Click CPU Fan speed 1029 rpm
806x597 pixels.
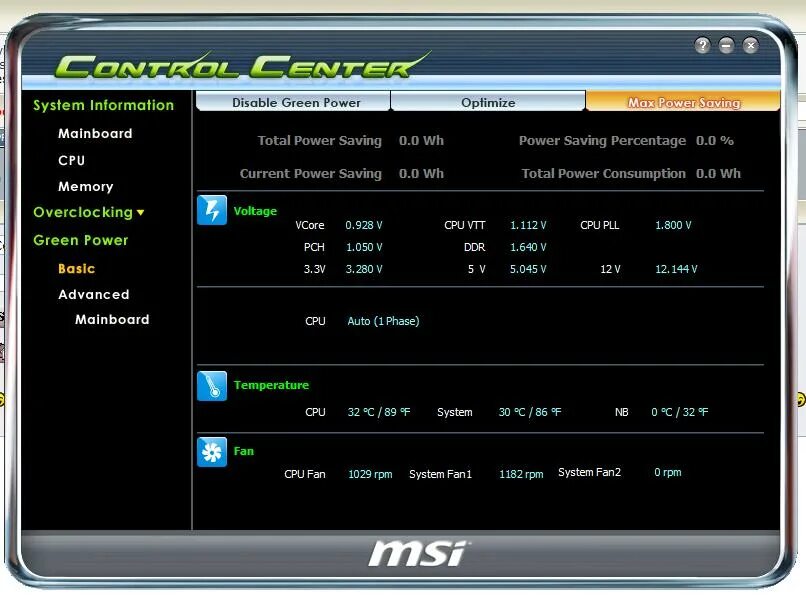tap(370, 474)
